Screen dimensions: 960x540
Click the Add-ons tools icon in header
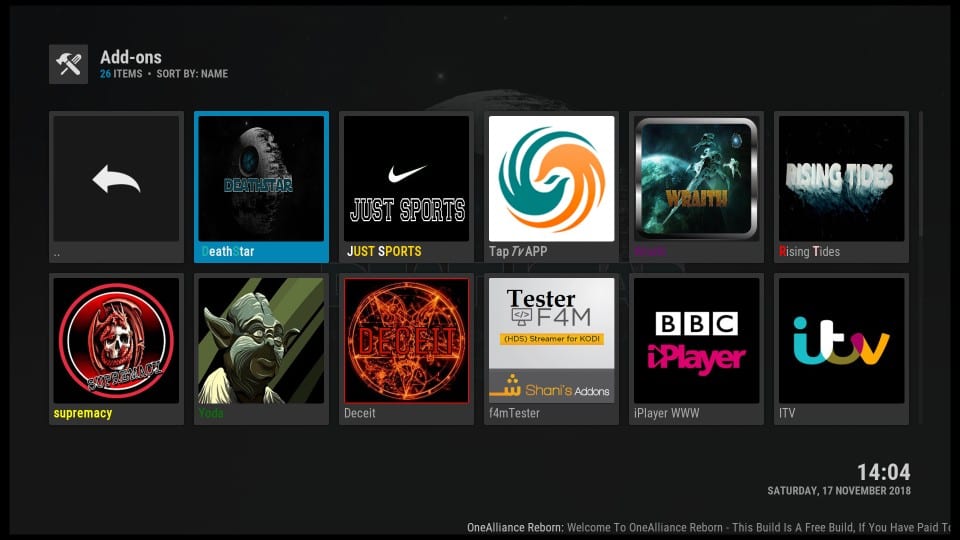point(69,64)
